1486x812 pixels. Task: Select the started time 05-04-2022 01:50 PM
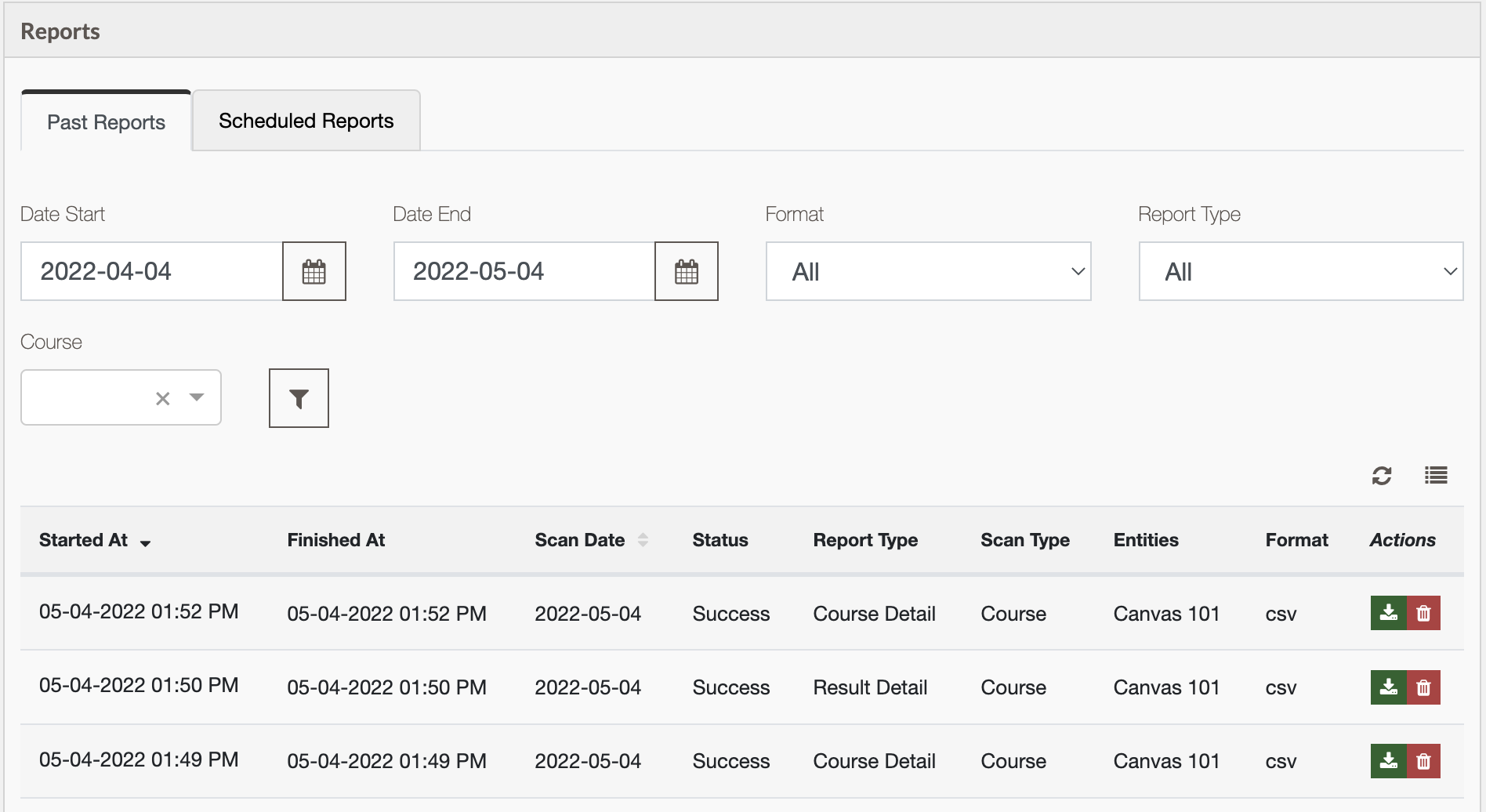(139, 685)
